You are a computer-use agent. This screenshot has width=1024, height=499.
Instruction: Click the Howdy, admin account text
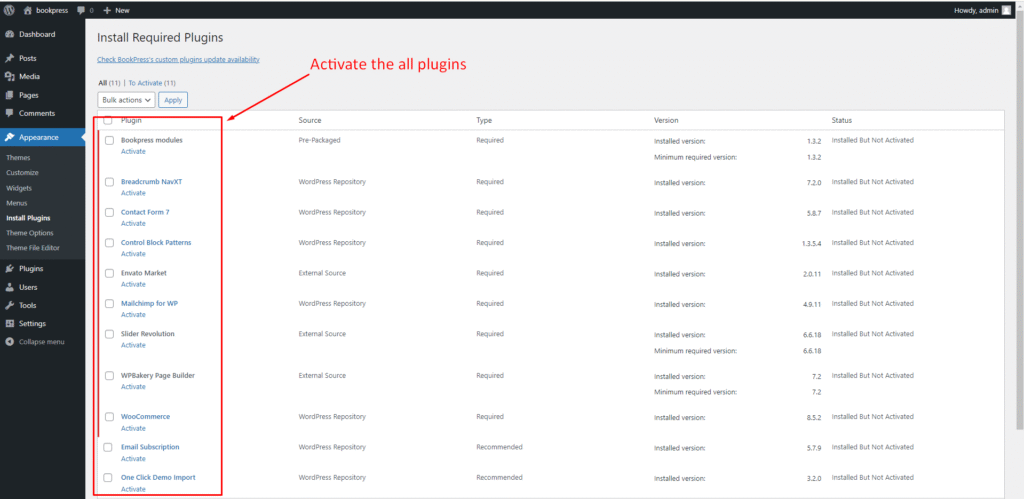[x=976, y=10]
